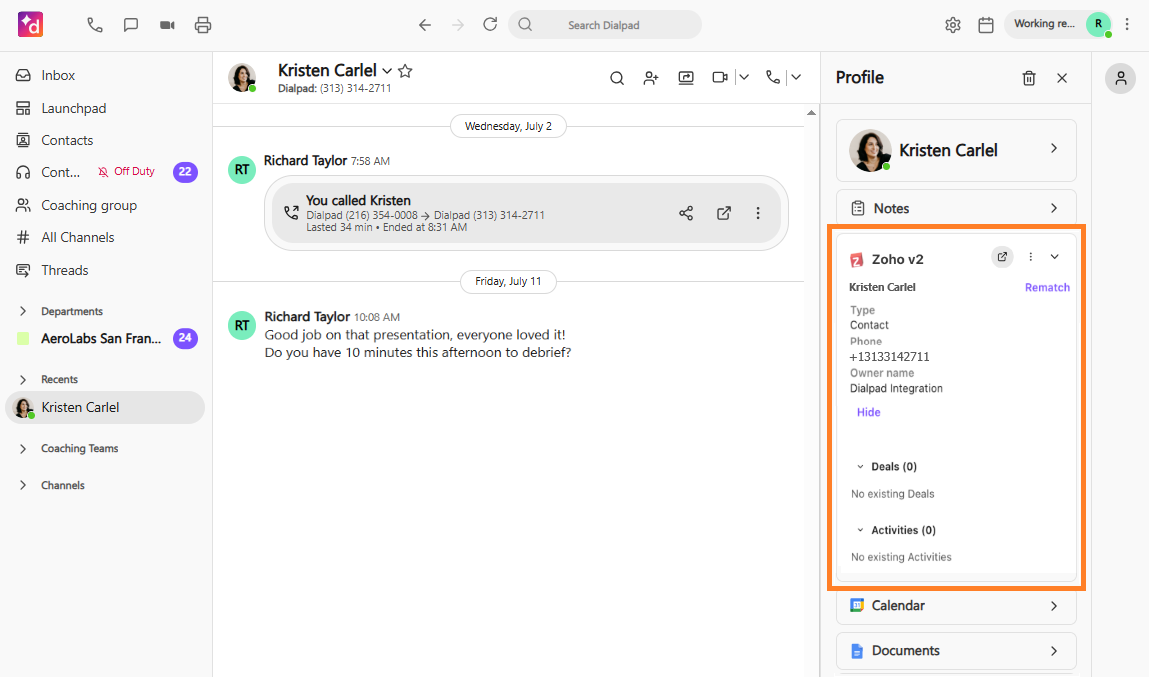Open Kristen Carlel profile card
1149x677 pixels.
pyautogui.click(x=956, y=150)
